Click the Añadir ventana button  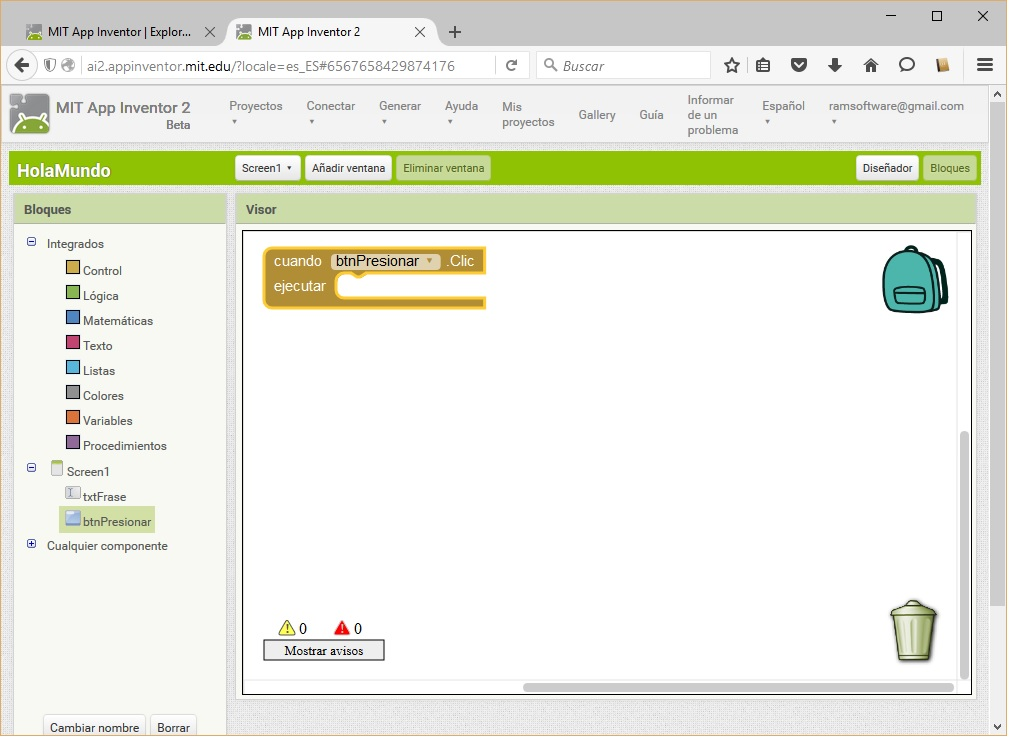click(348, 168)
